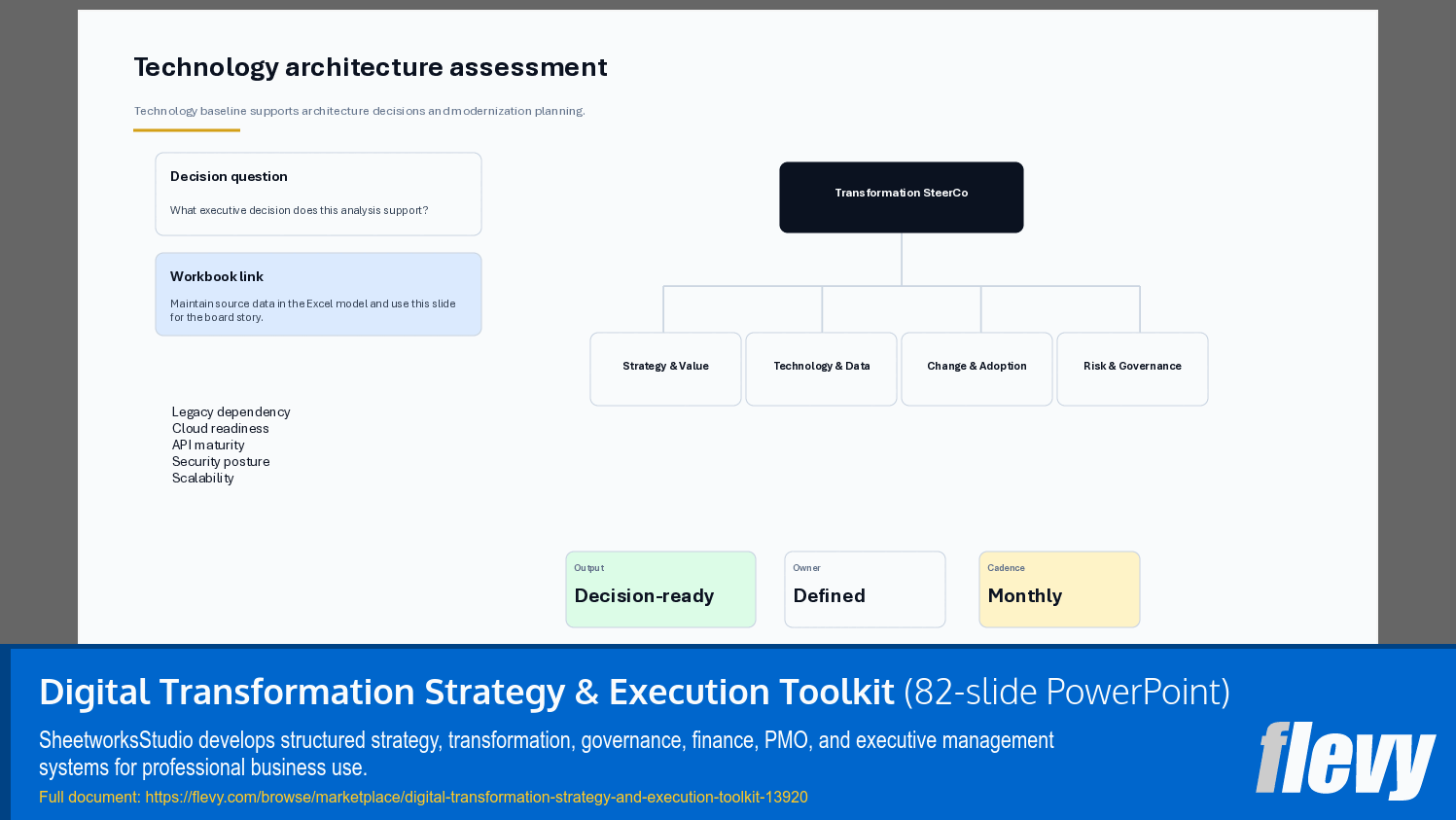This screenshot has width=1456, height=820.
Task: Open the flevy.com full document link
Action: 477,798
